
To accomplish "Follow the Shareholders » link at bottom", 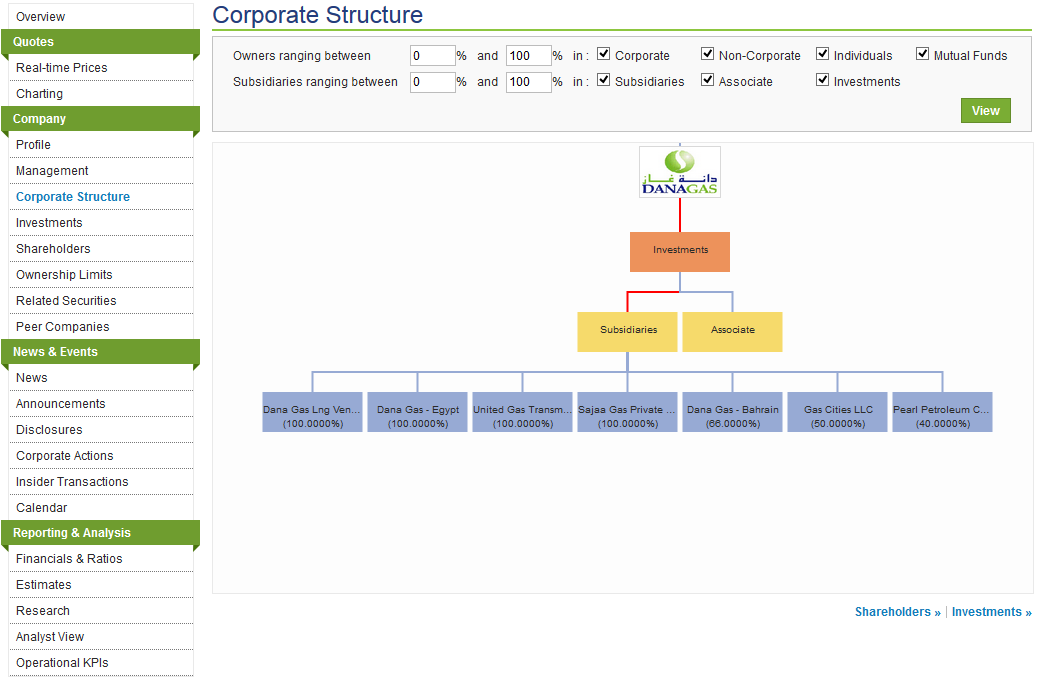I will pos(898,612).
